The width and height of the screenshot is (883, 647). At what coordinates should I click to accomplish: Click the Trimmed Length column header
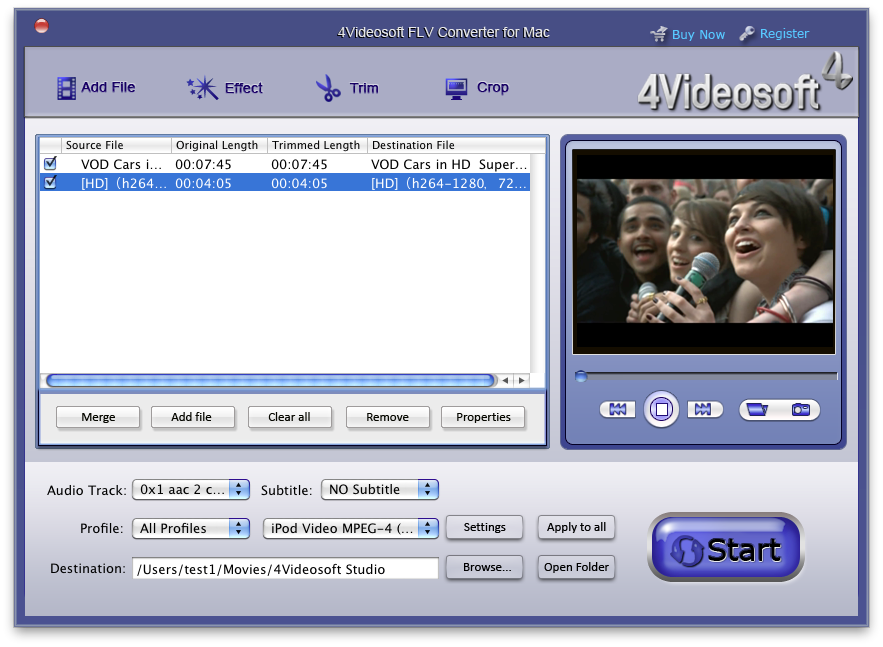coord(317,145)
